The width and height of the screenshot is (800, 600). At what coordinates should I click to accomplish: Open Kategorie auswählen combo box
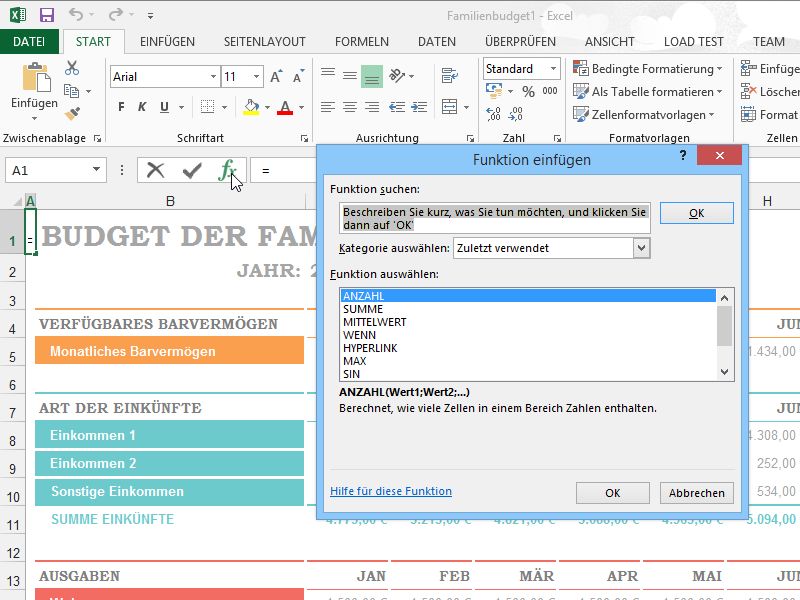pos(552,248)
